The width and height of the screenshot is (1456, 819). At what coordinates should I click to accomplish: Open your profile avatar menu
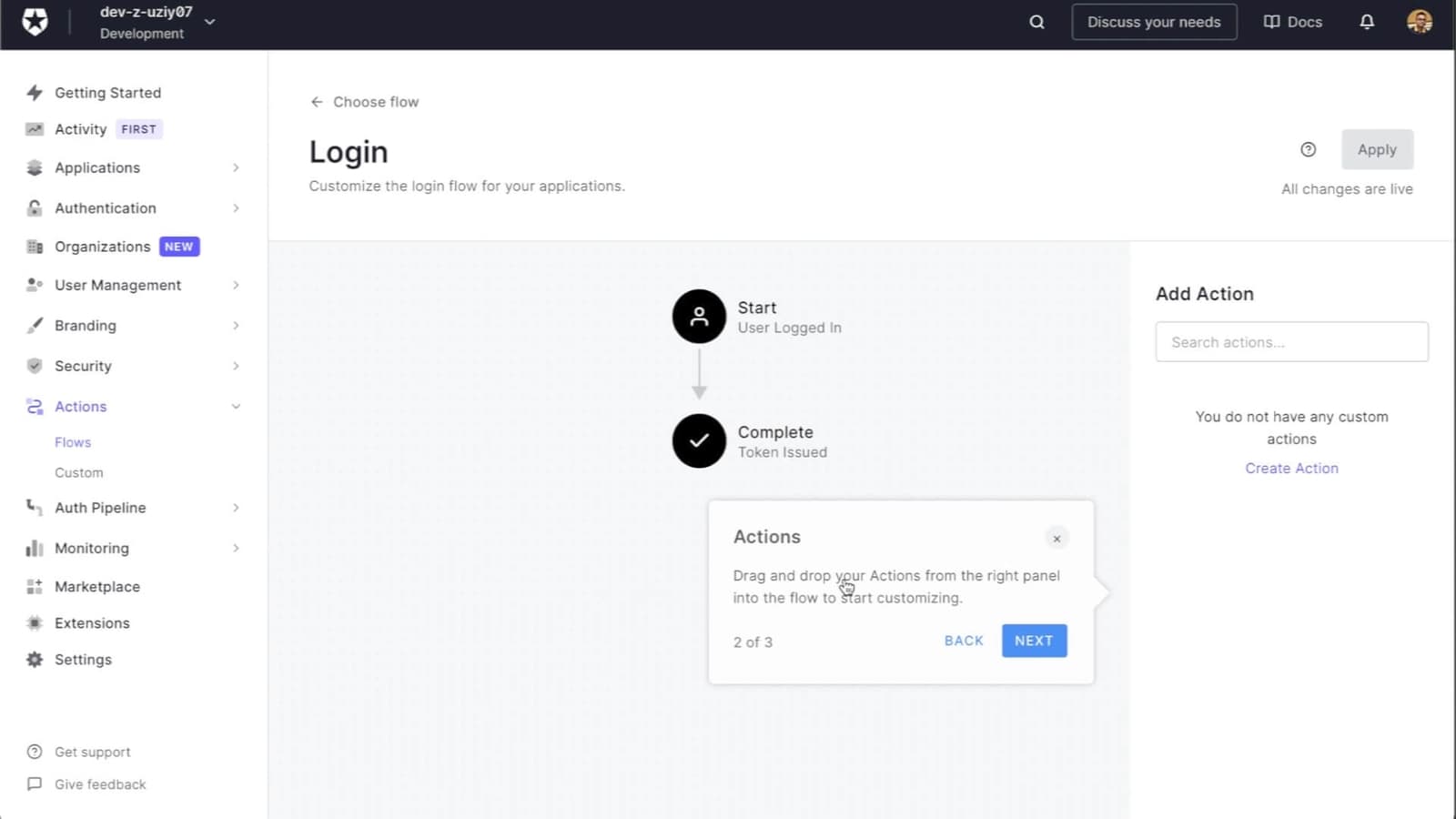(1419, 21)
